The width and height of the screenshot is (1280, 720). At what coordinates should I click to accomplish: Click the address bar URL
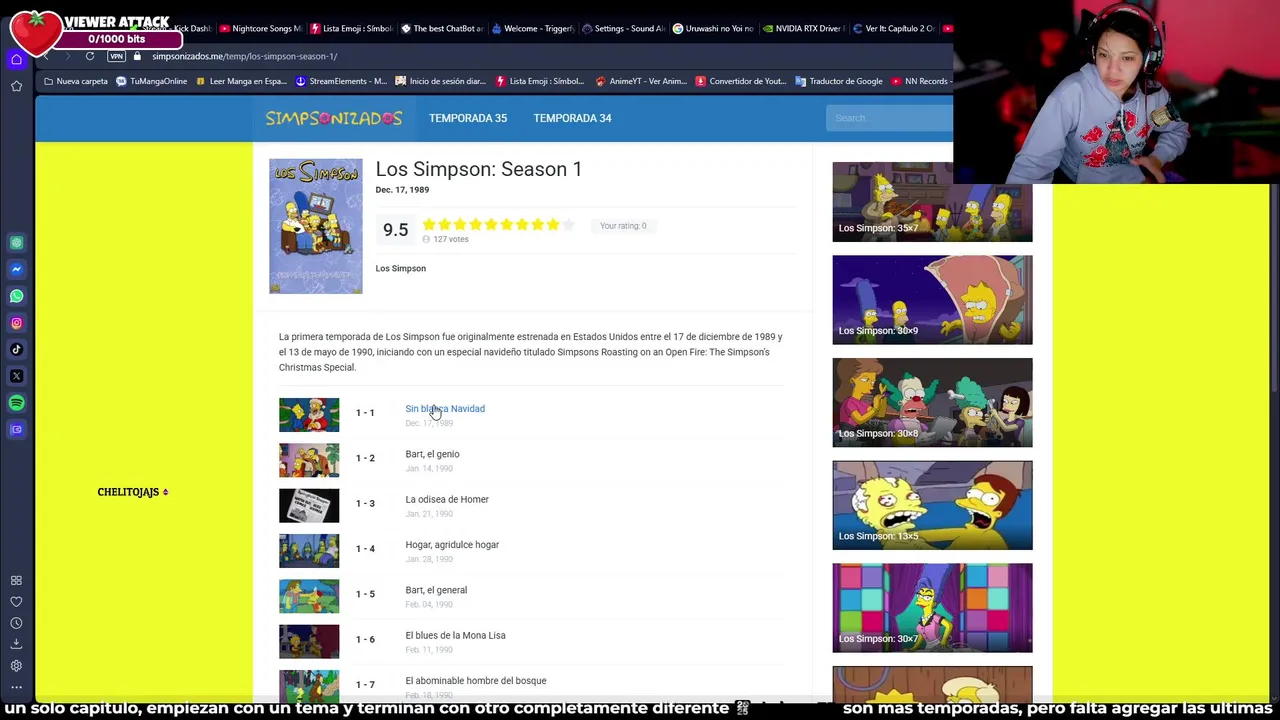[x=244, y=56]
